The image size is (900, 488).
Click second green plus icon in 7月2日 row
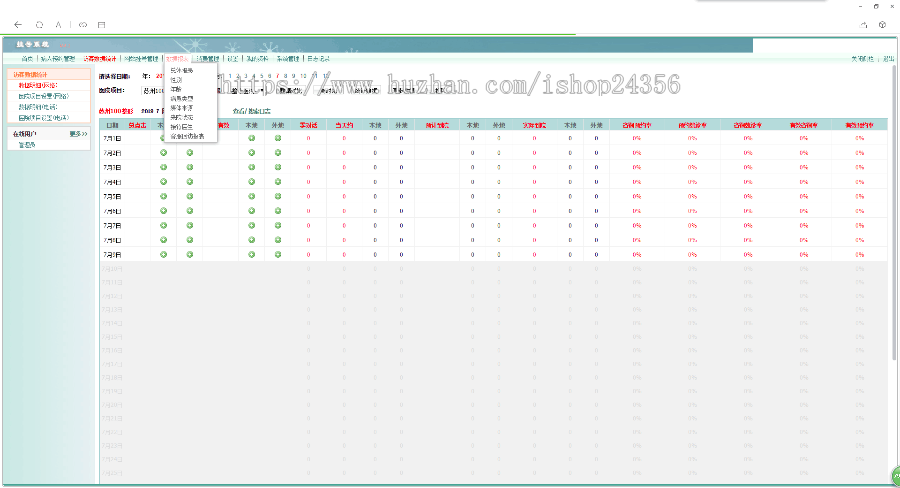pos(189,153)
